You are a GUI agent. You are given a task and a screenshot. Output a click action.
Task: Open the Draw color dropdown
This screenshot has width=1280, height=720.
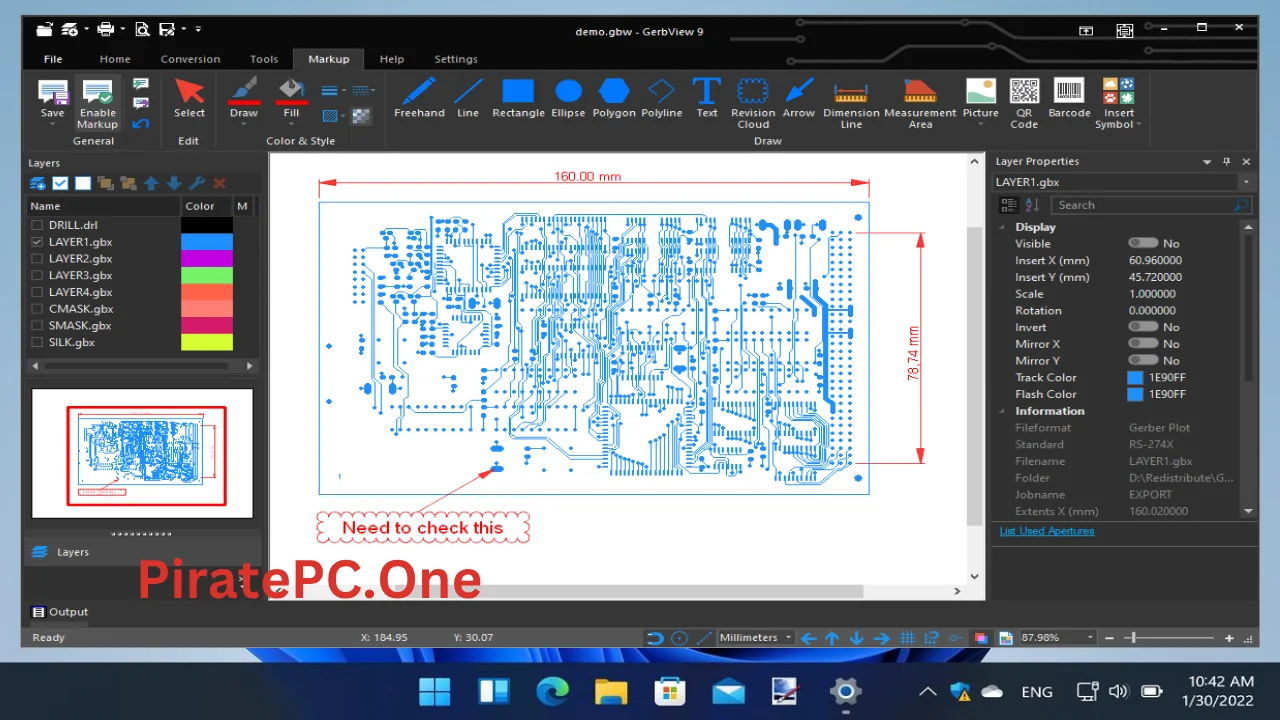tap(244, 124)
